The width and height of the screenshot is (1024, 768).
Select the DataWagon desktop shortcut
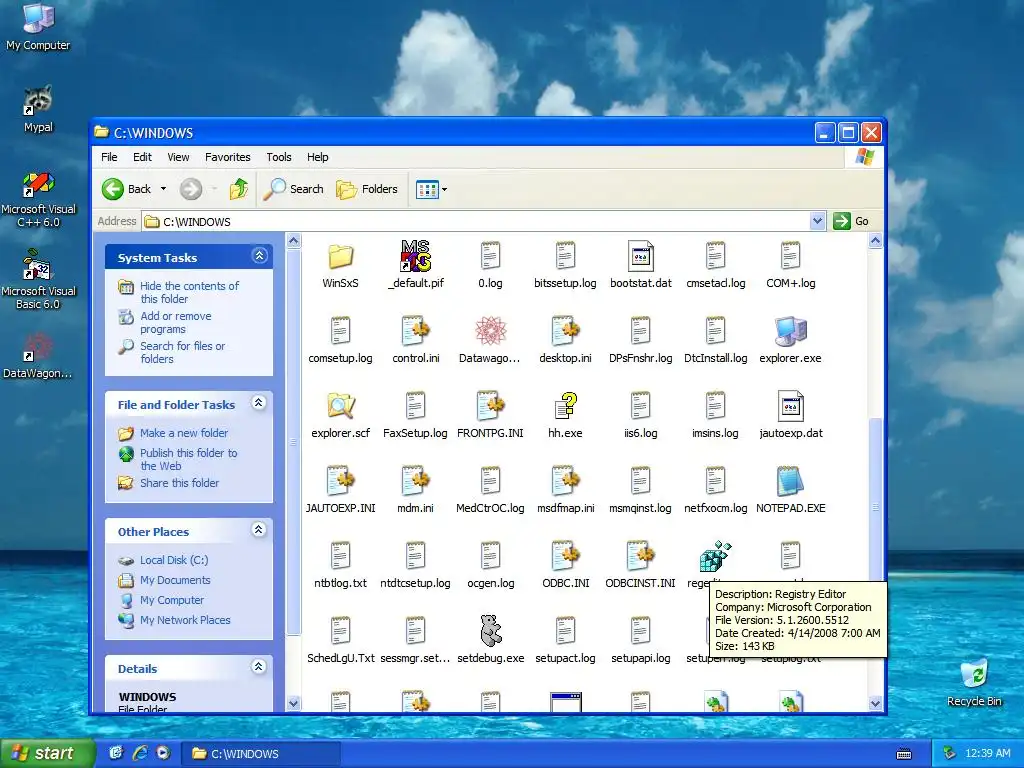pos(38,356)
